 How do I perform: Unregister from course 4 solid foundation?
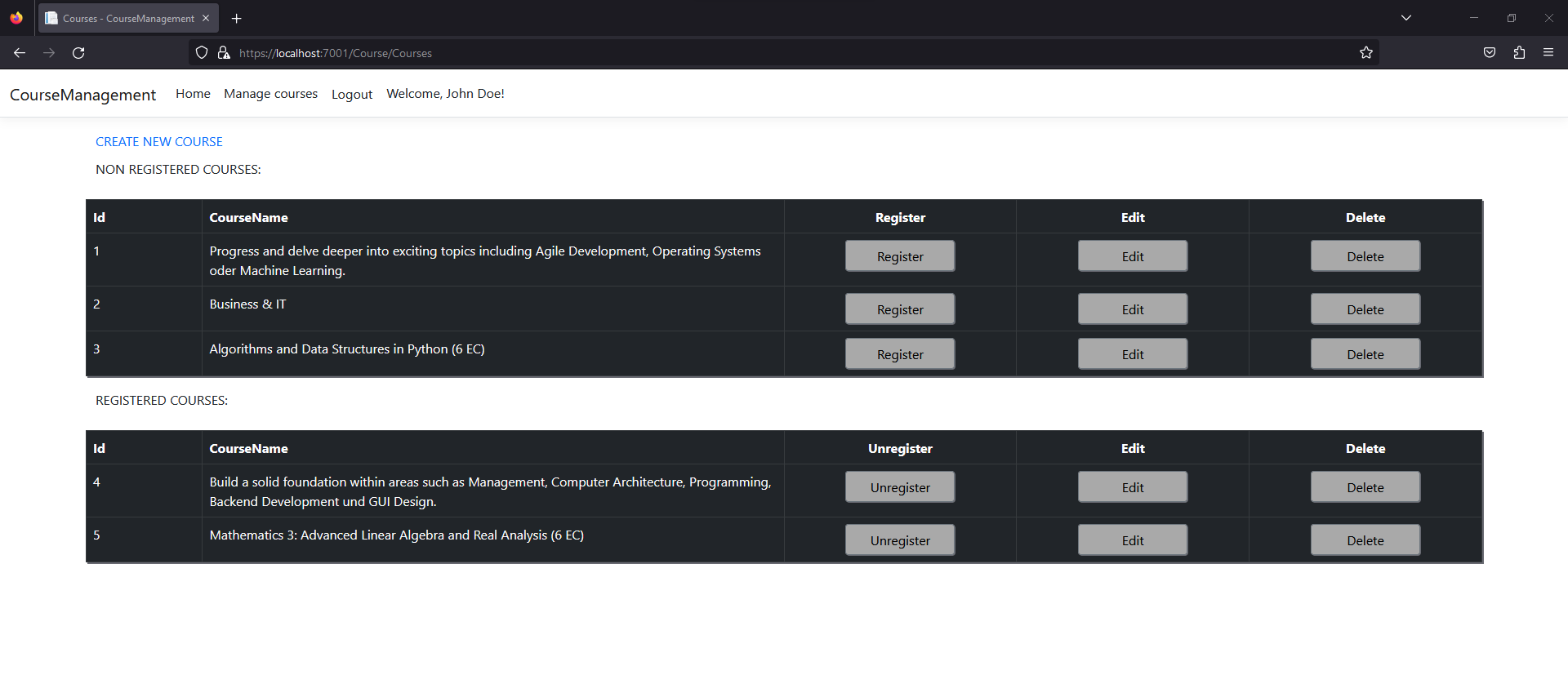[900, 487]
